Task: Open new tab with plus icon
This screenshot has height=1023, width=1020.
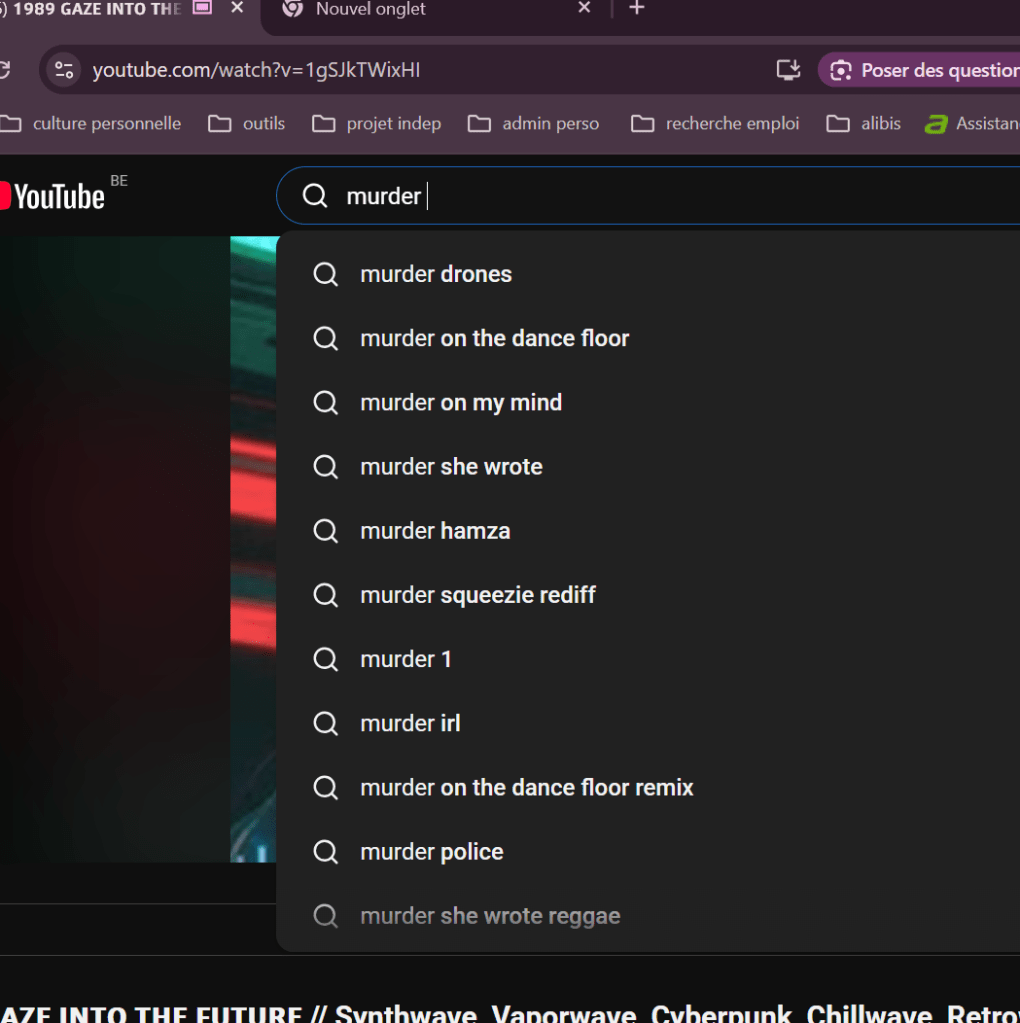Action: pyautogui.click(x=637, y=9)
